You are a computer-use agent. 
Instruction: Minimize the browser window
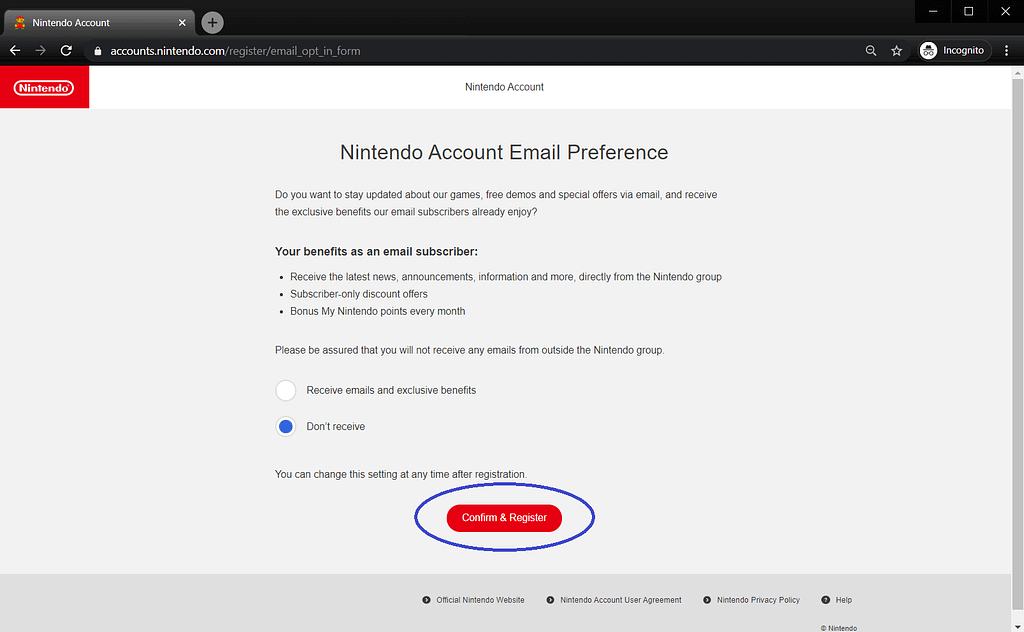pos(933,11)
